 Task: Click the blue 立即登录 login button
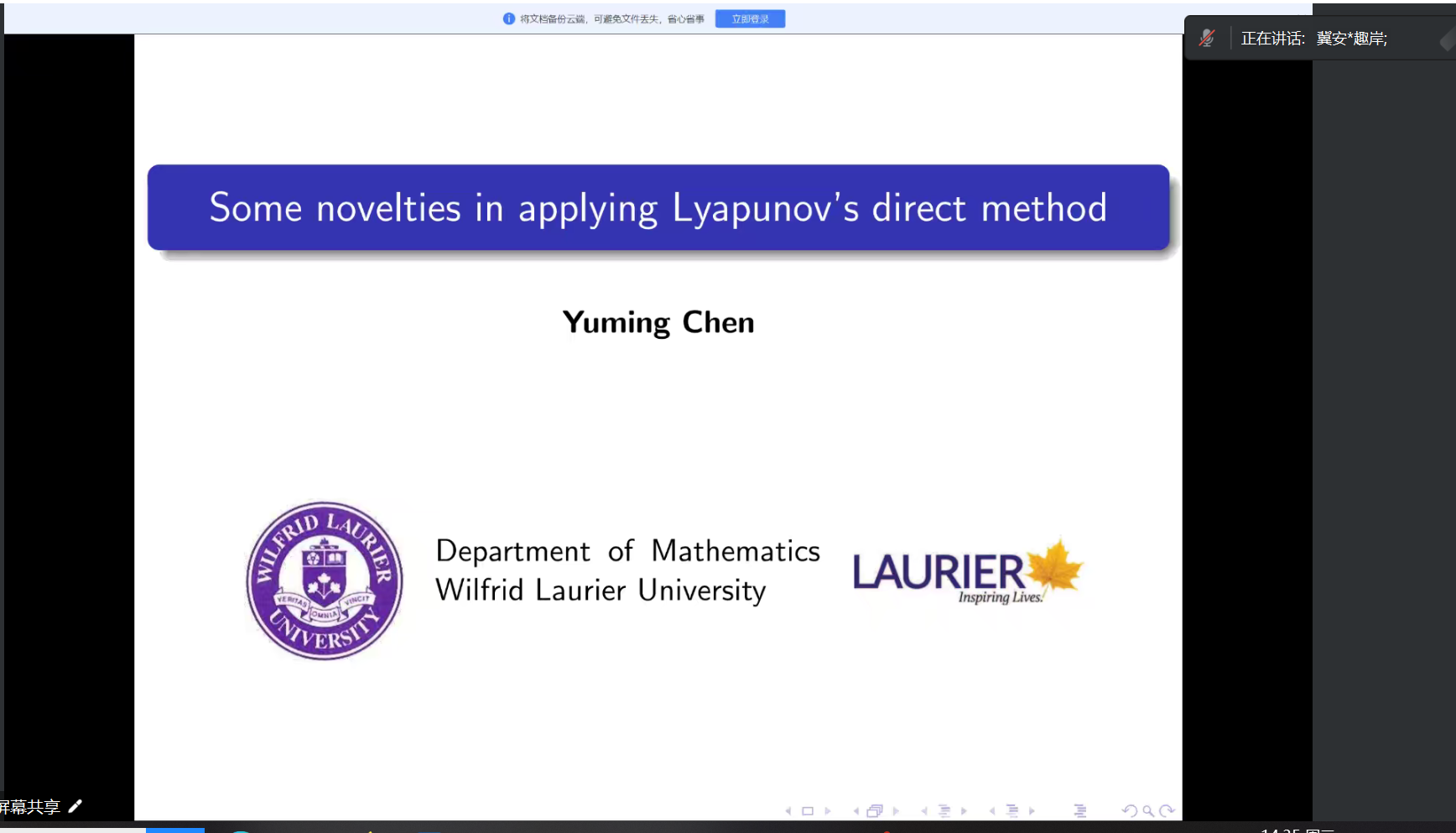click(x=750, y=19)
